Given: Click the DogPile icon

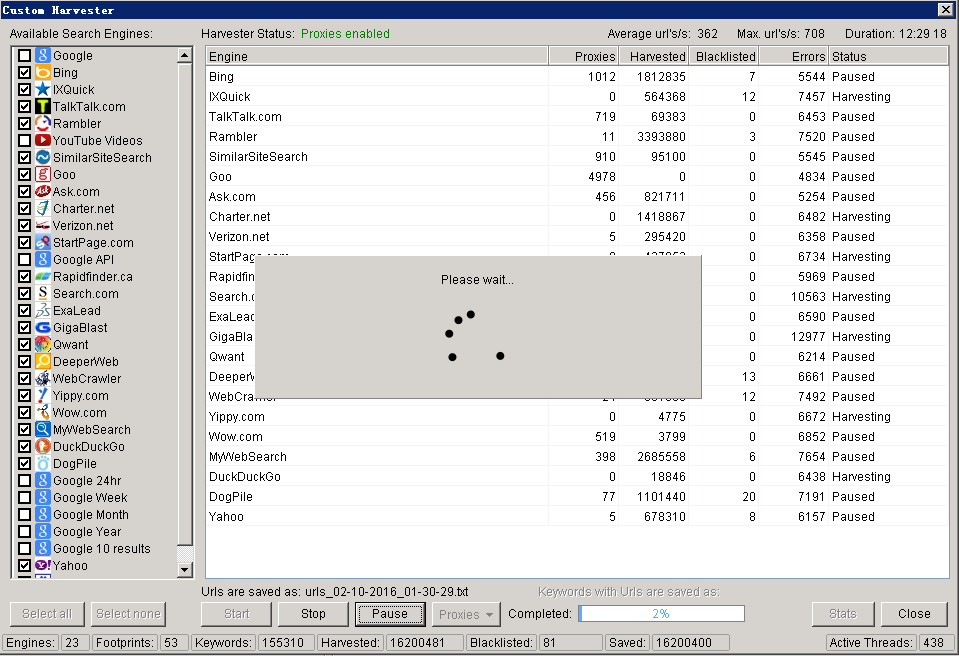Looking at the screenshot, I should click(x=42, y=463).
